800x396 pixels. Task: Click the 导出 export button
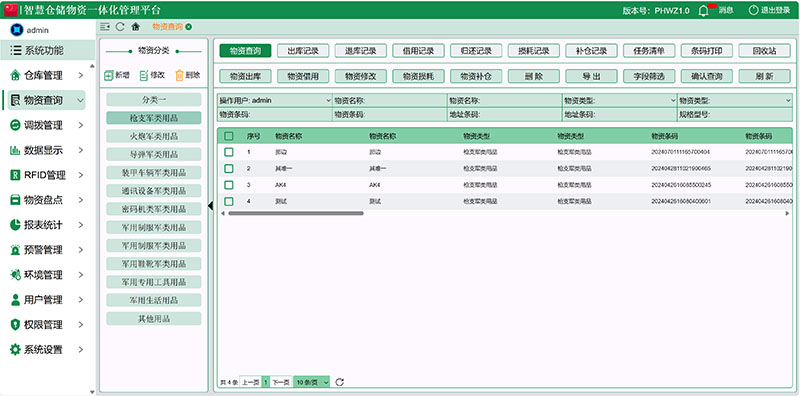pos(591,77)
